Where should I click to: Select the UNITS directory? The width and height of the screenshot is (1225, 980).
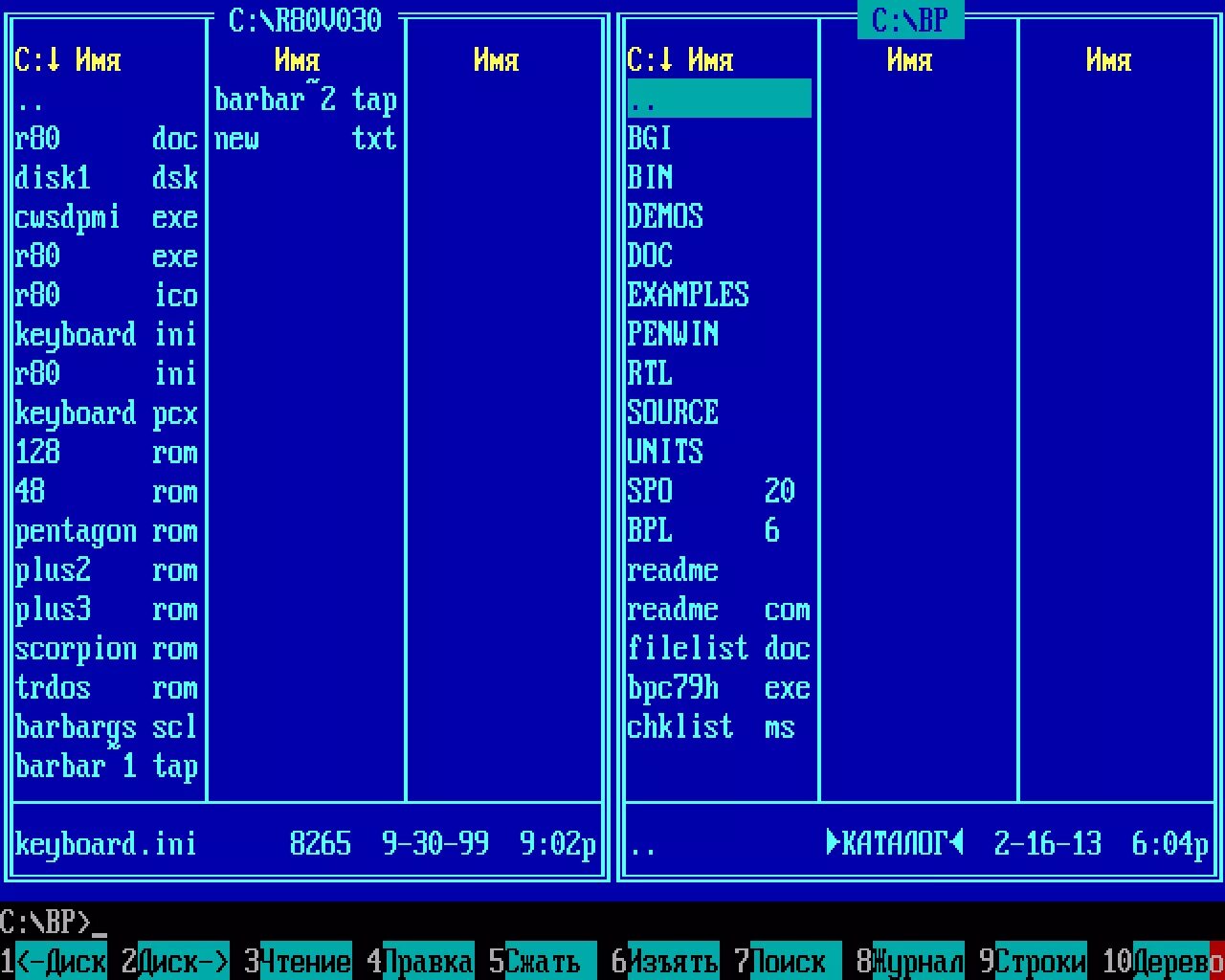coord(720,453)
